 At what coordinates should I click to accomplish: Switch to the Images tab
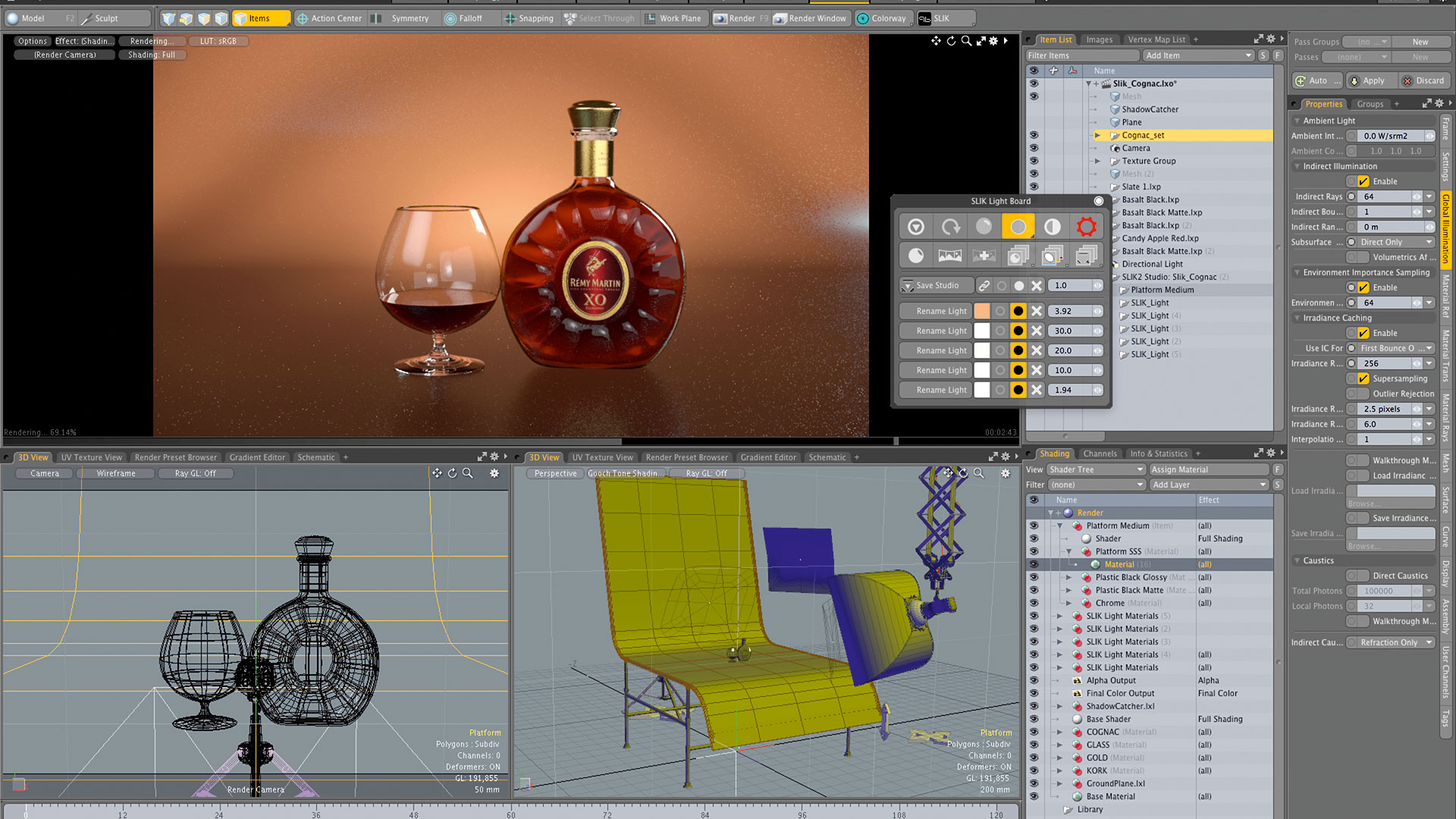[x=1099, y=39]
